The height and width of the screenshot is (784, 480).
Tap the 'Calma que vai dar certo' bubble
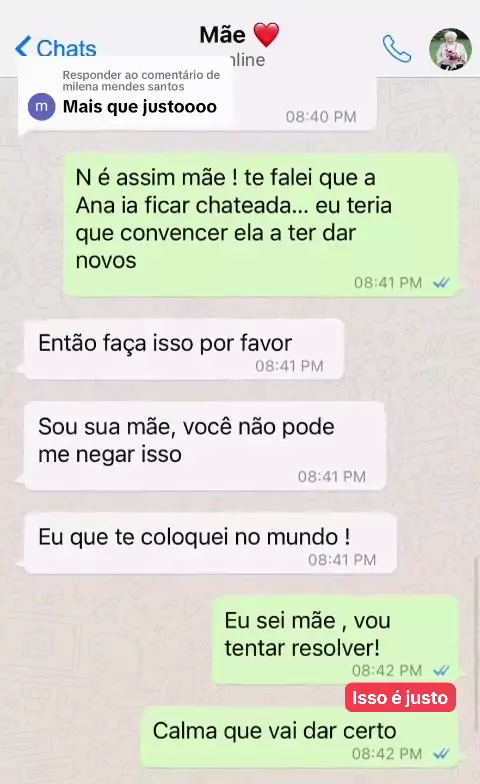(300, 738)
